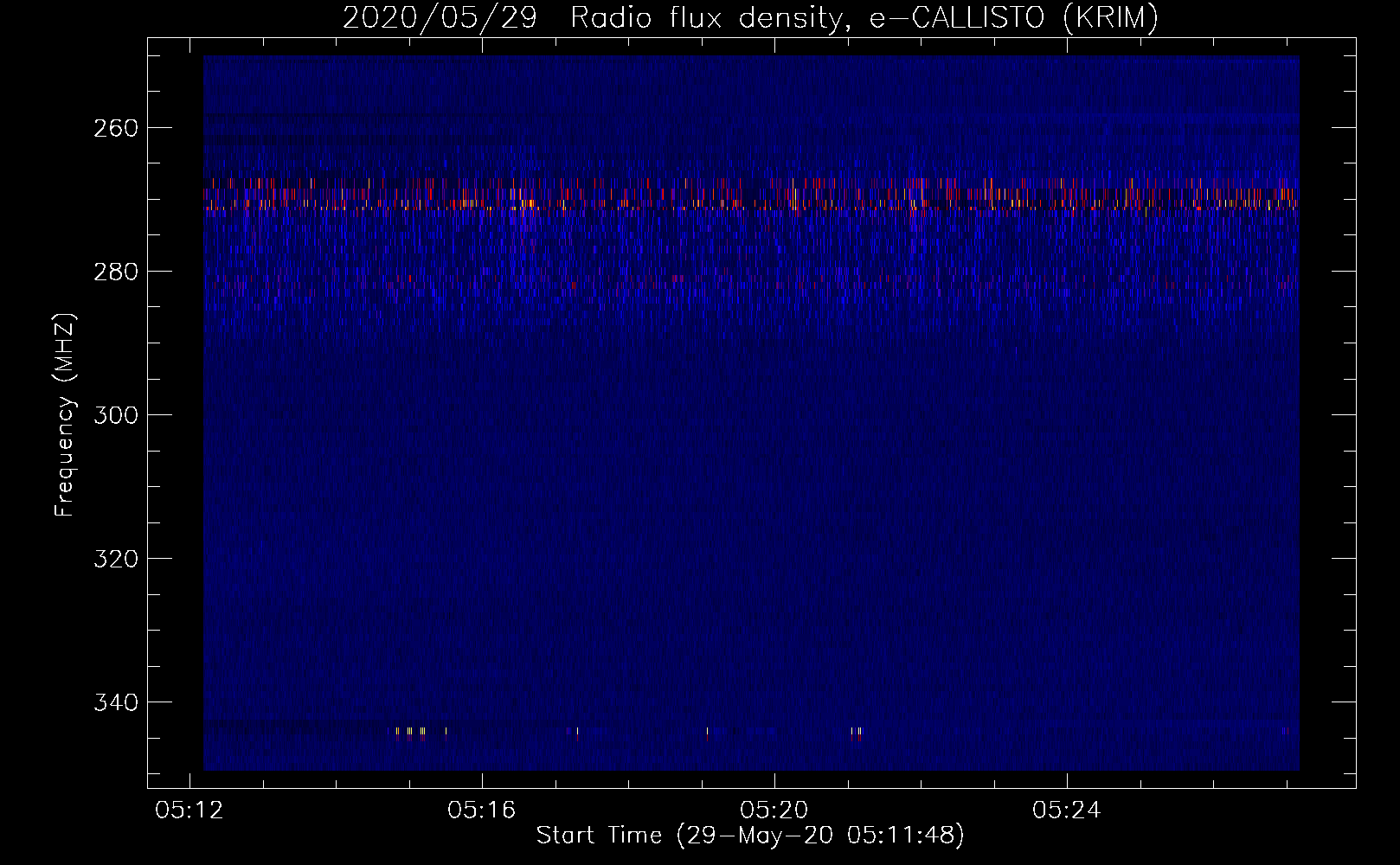Click the 340 frequency tick label
Screen dimensions: 1400x865
pyautogui.click(x=116, y=702)
